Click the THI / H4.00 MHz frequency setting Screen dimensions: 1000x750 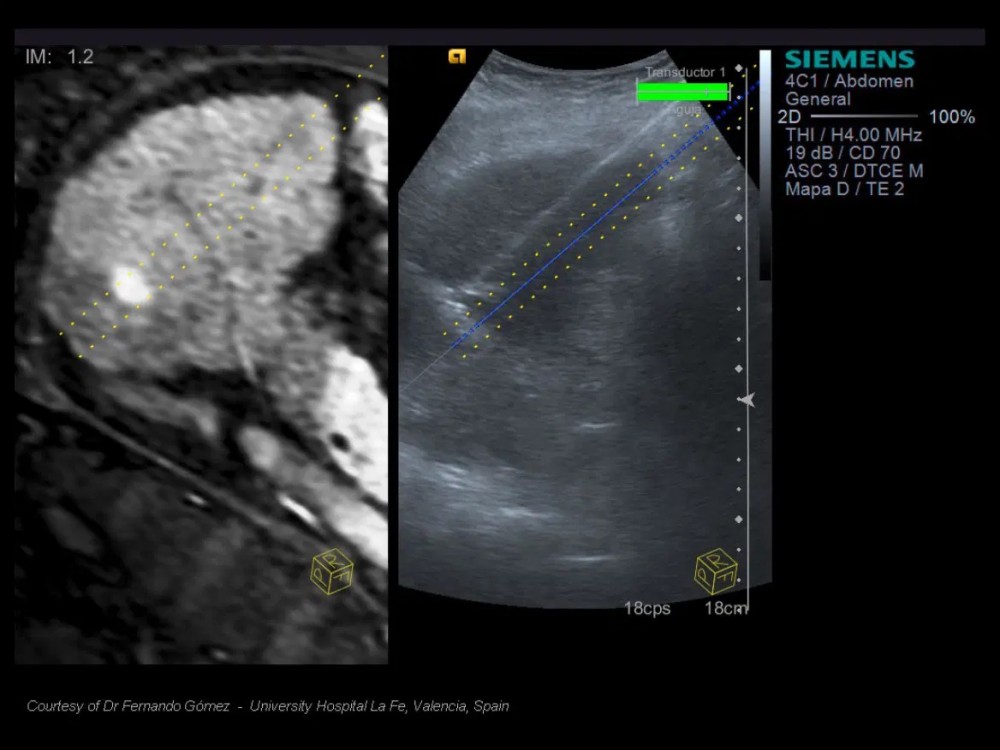coord(853,135)
